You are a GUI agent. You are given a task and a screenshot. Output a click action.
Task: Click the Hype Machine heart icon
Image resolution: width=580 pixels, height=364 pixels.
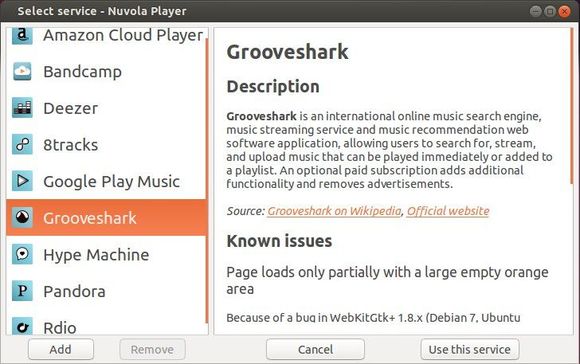[x=22, y=254]
